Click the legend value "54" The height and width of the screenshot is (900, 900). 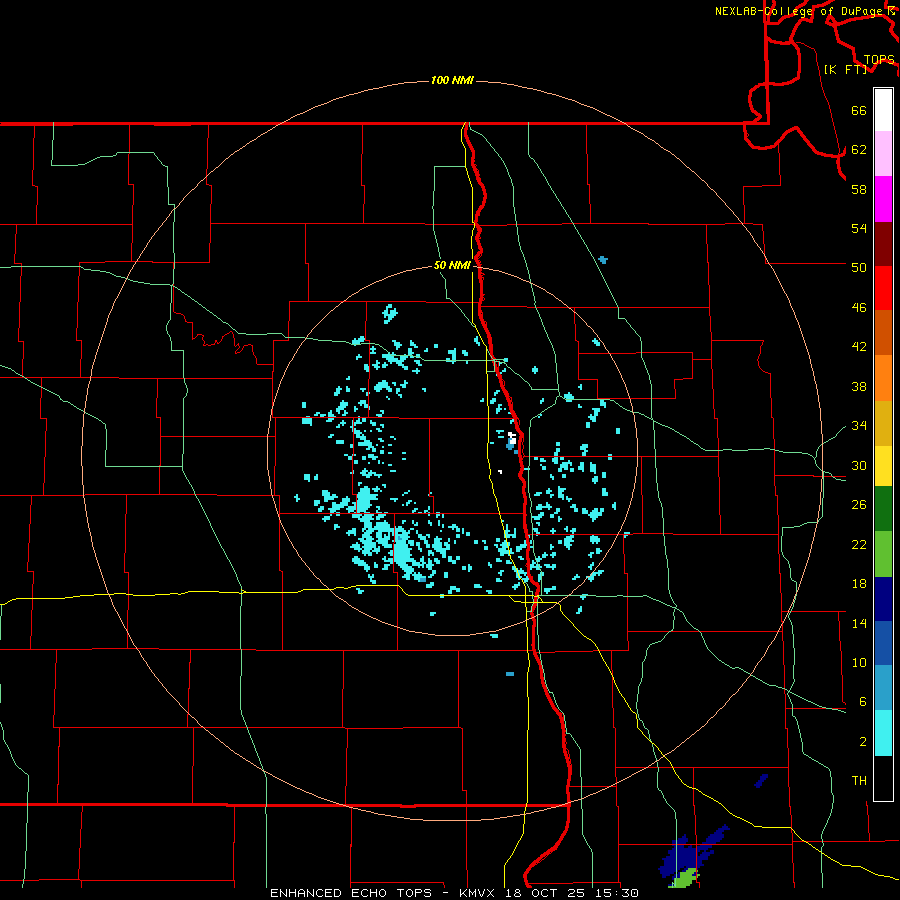(859, 228)
